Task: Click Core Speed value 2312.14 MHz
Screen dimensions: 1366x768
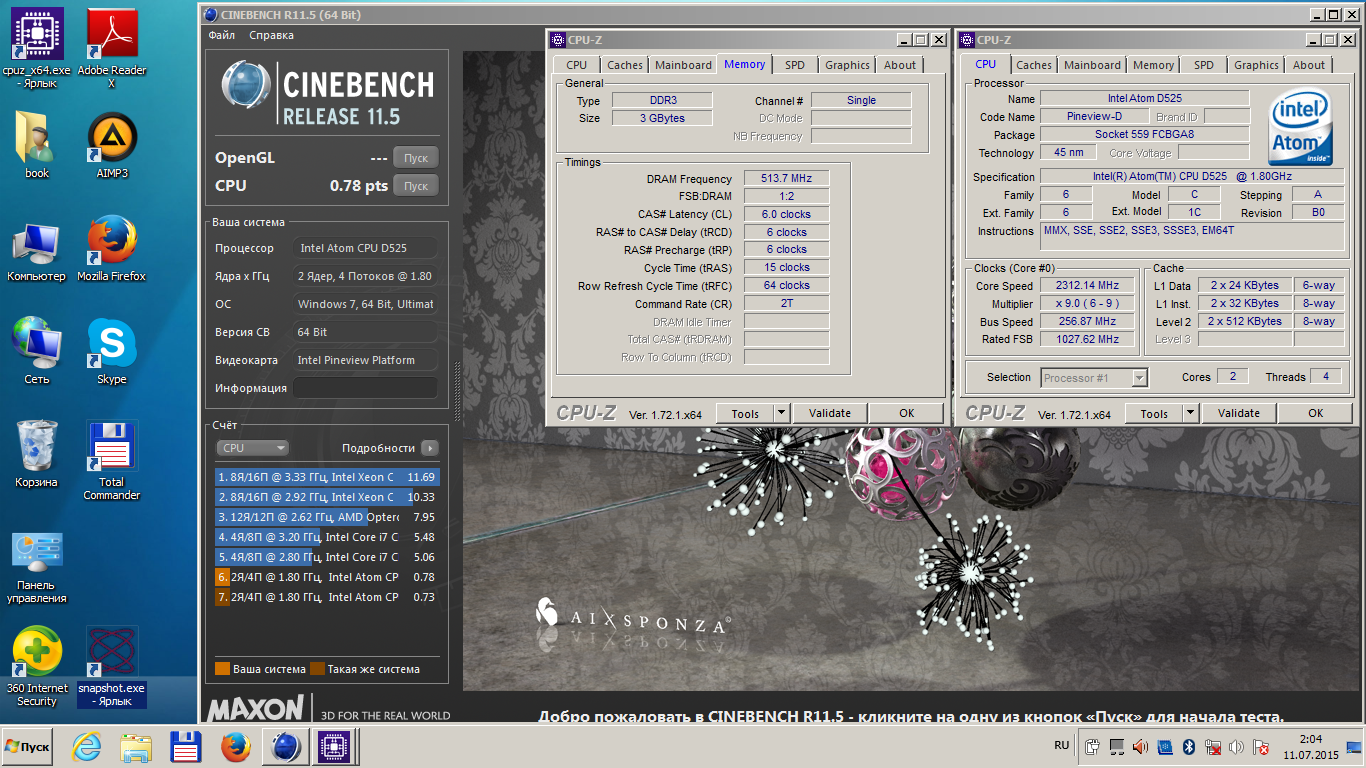Action: tap(1087, 286)
